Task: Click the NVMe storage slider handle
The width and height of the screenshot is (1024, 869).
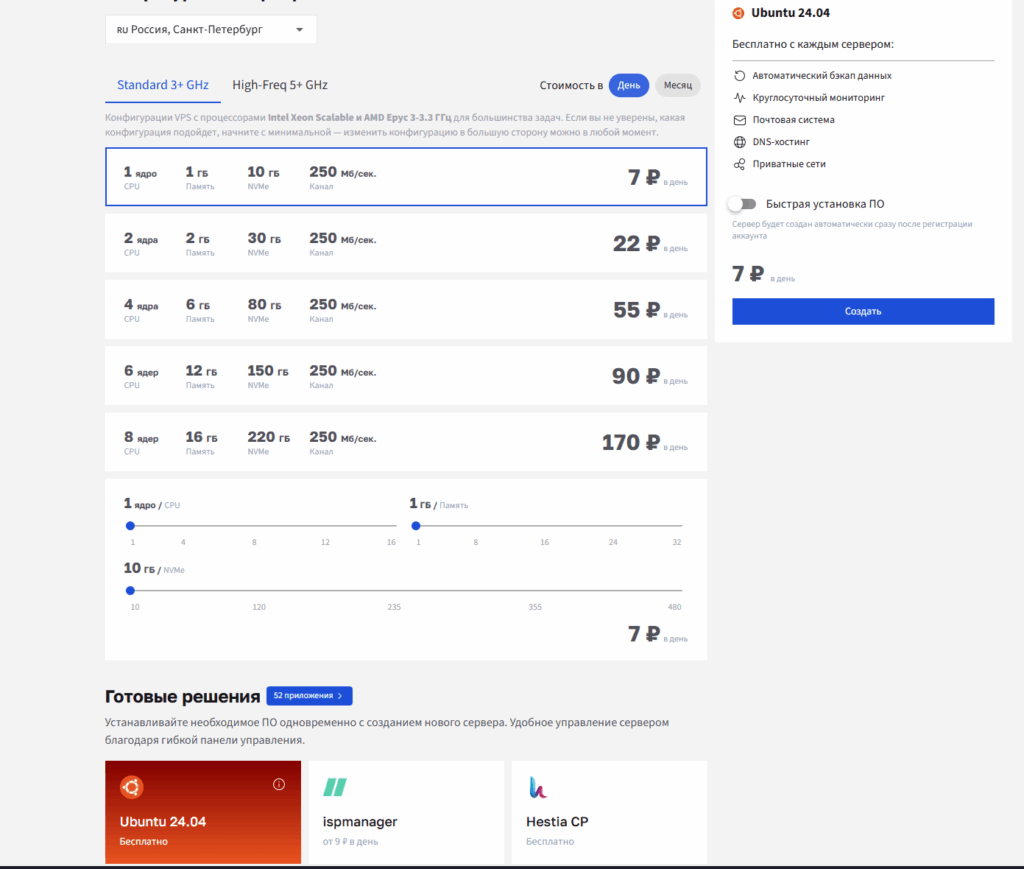Action: (x=130, y=590)
